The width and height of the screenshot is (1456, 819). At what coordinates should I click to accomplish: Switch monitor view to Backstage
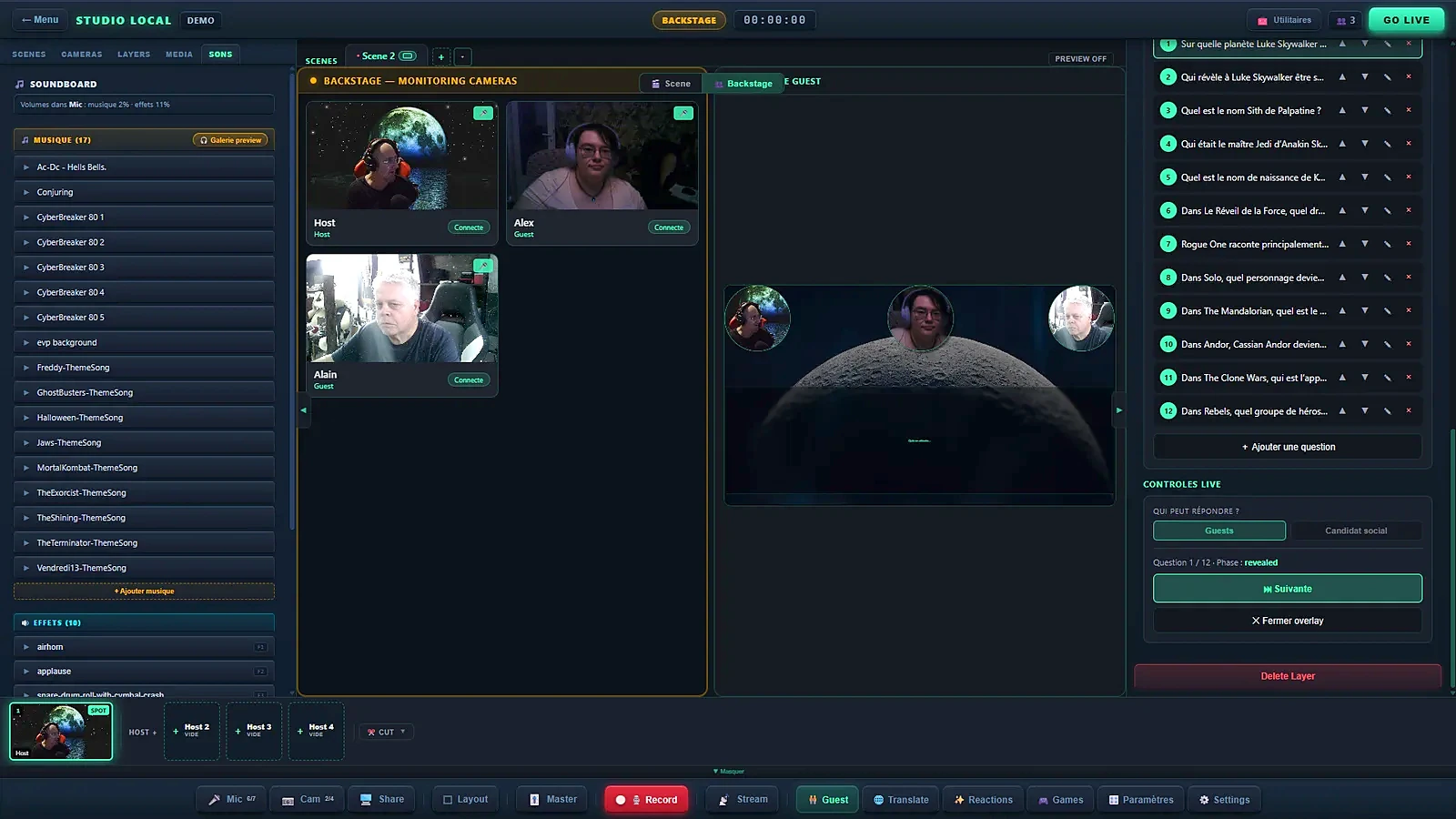743,83
